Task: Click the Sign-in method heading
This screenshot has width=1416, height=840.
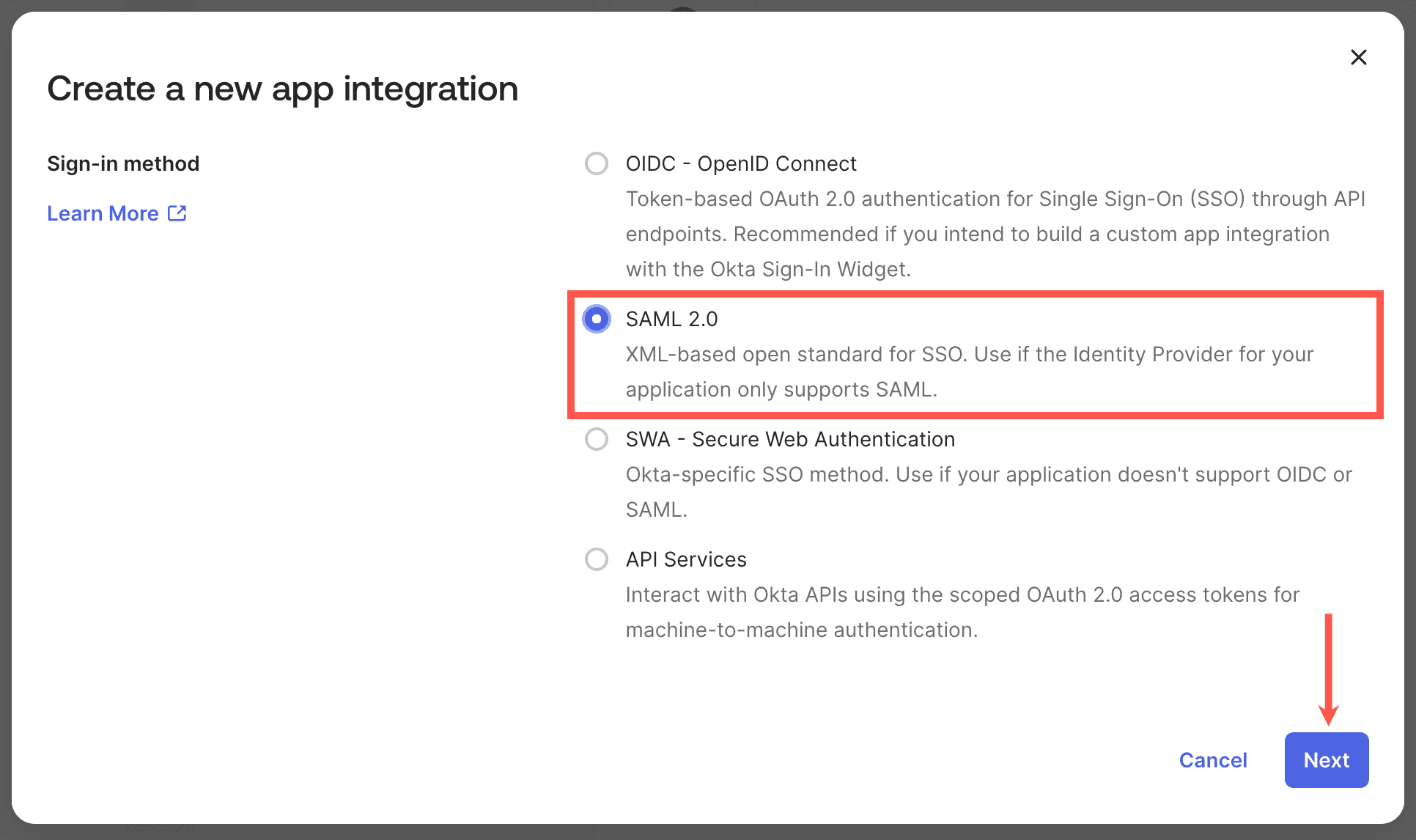Action: 123,163
